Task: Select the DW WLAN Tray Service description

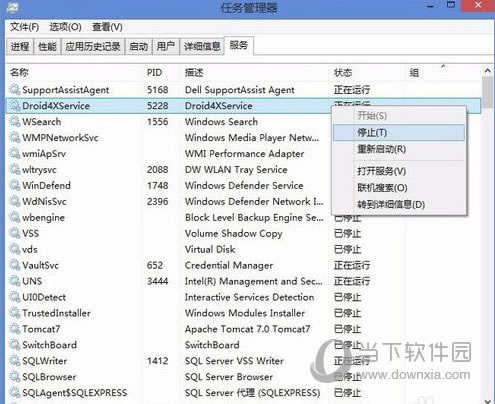Action: click(236, 170)
